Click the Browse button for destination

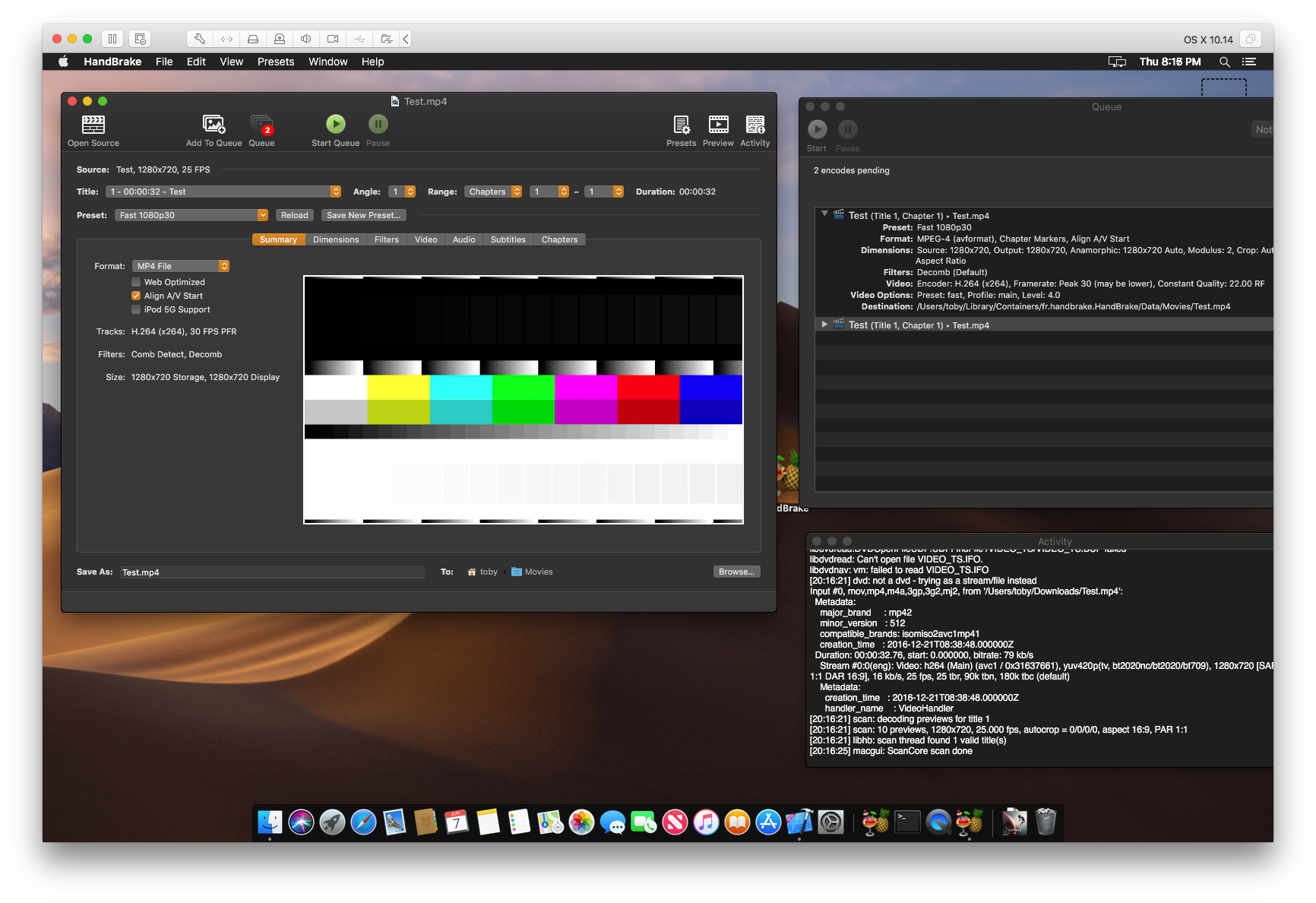tap(735, 571)
